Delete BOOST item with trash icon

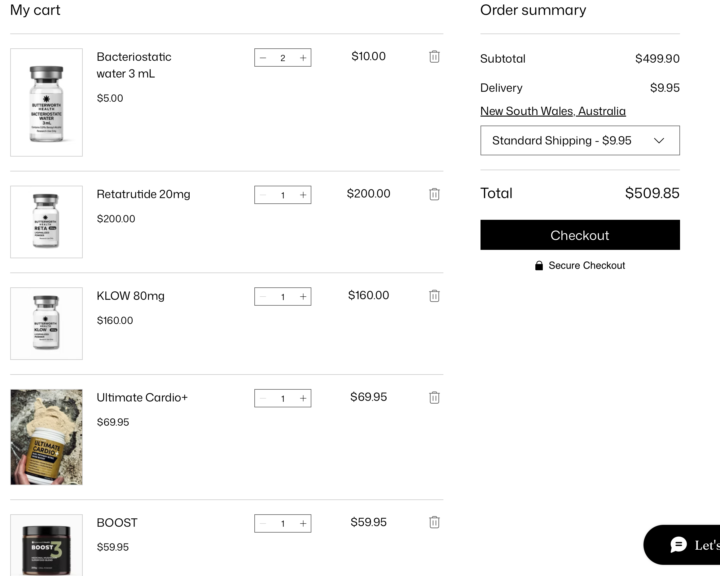434,522
